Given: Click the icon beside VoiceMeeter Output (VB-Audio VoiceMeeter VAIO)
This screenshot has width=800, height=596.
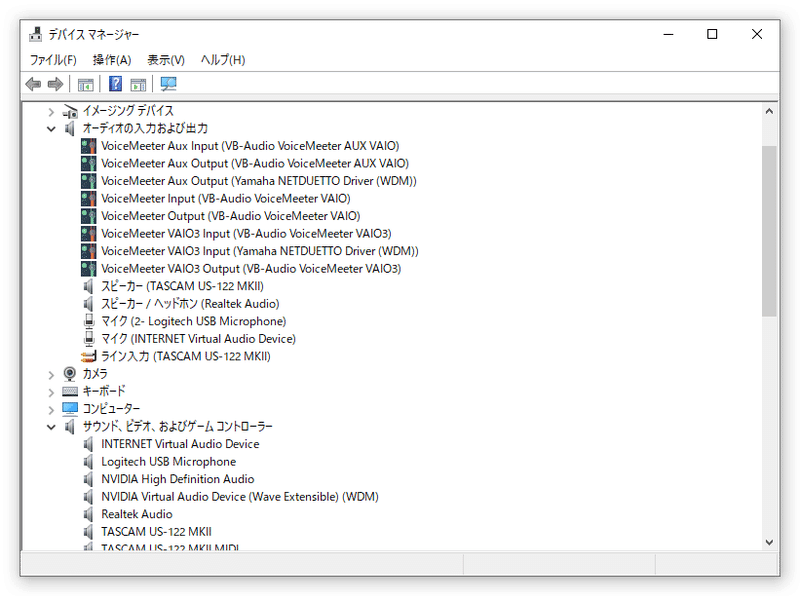Looking at the screenshot, I should (88, 216).
